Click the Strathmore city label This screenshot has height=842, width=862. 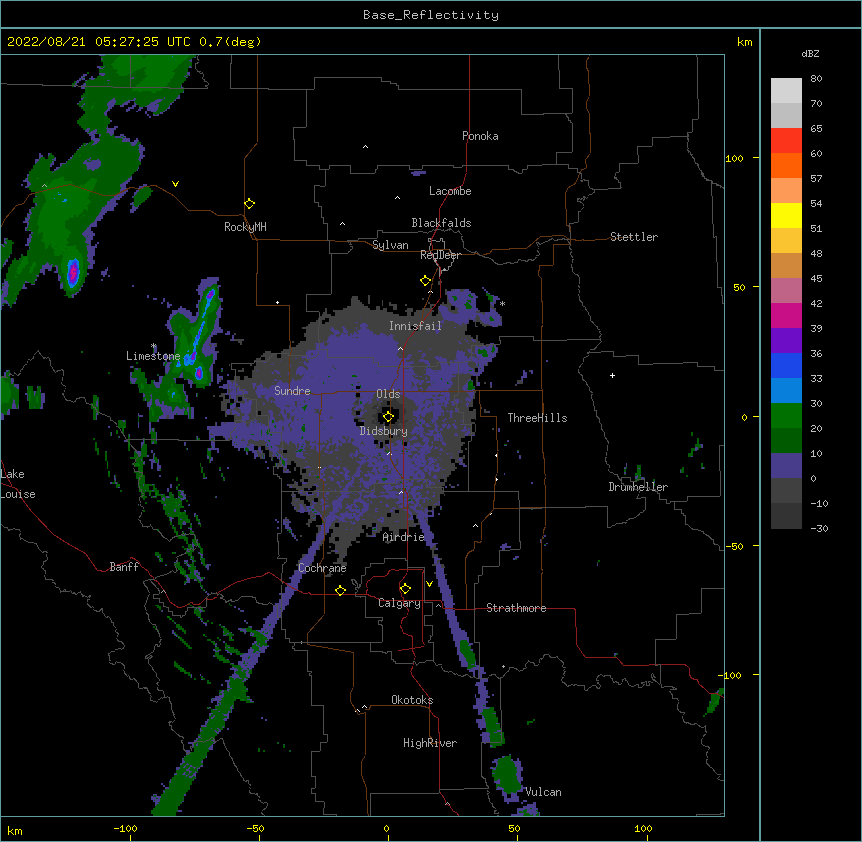pos(516,608)
